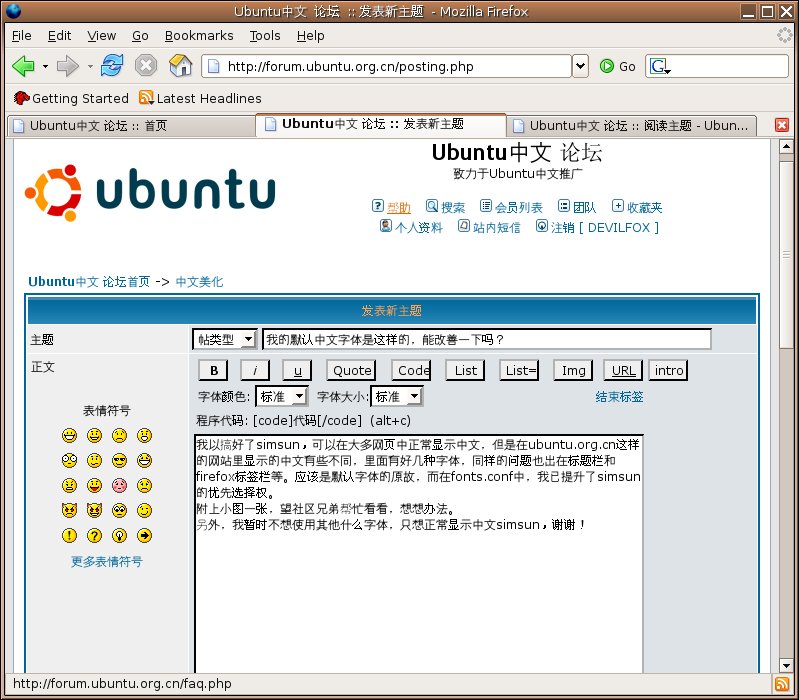The image size is (799, 700).
Task: Insert the winking emoticon
Action: tap(145, 510)
